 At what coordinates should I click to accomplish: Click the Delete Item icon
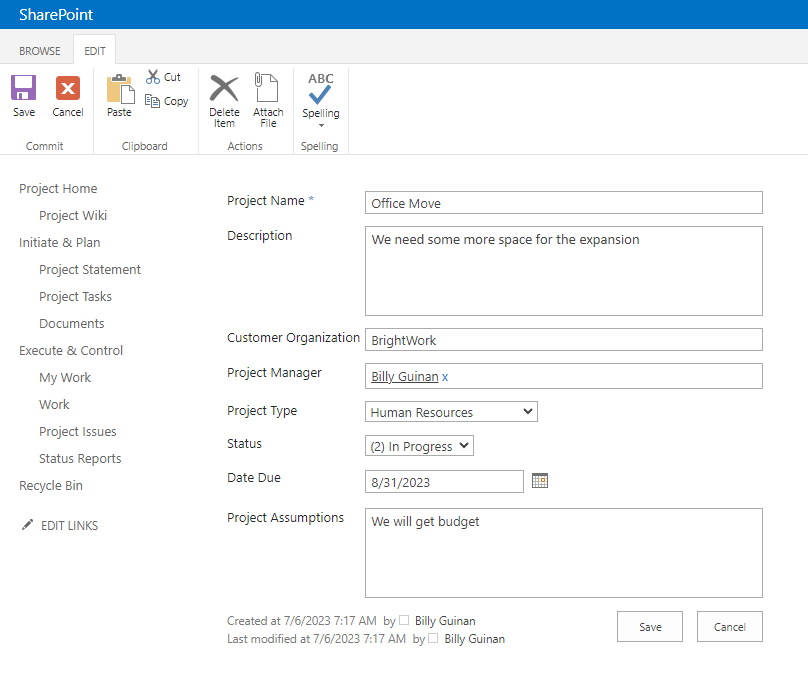tap(224, 88)
